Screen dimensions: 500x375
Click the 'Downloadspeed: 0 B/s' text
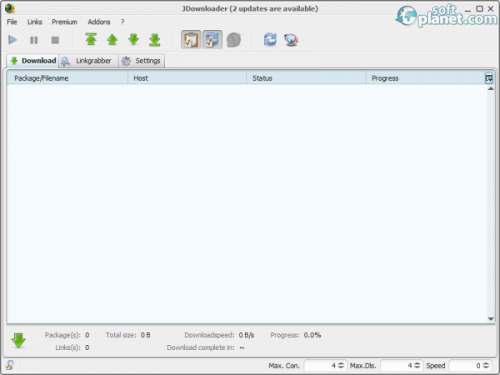[x=219, y=335]
